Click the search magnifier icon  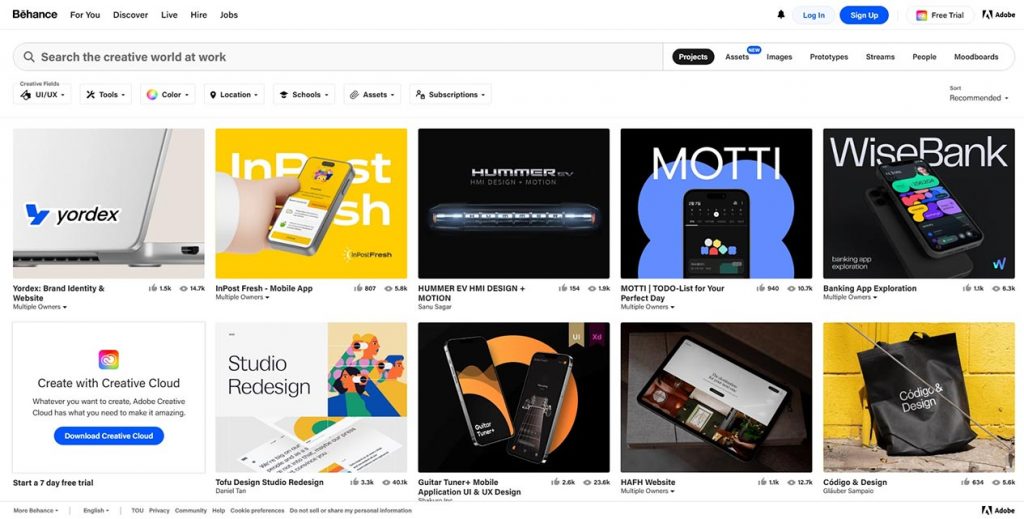coord(29,57)
